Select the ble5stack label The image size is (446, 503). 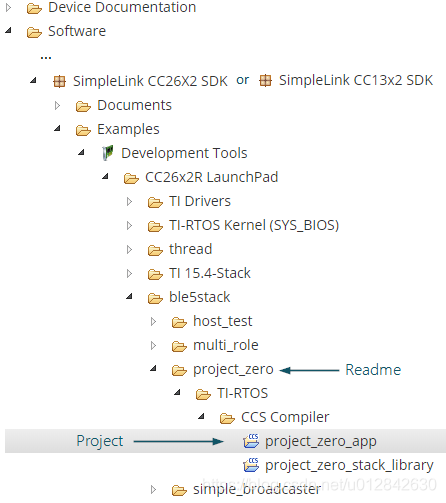[x=200, y=297]
